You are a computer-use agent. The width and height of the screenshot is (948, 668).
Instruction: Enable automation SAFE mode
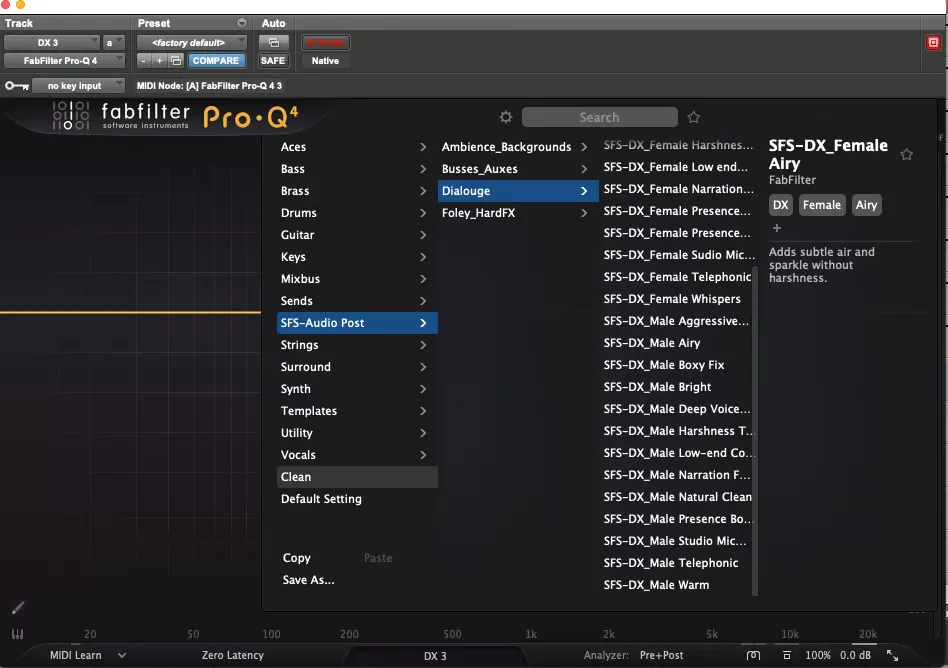273,60
